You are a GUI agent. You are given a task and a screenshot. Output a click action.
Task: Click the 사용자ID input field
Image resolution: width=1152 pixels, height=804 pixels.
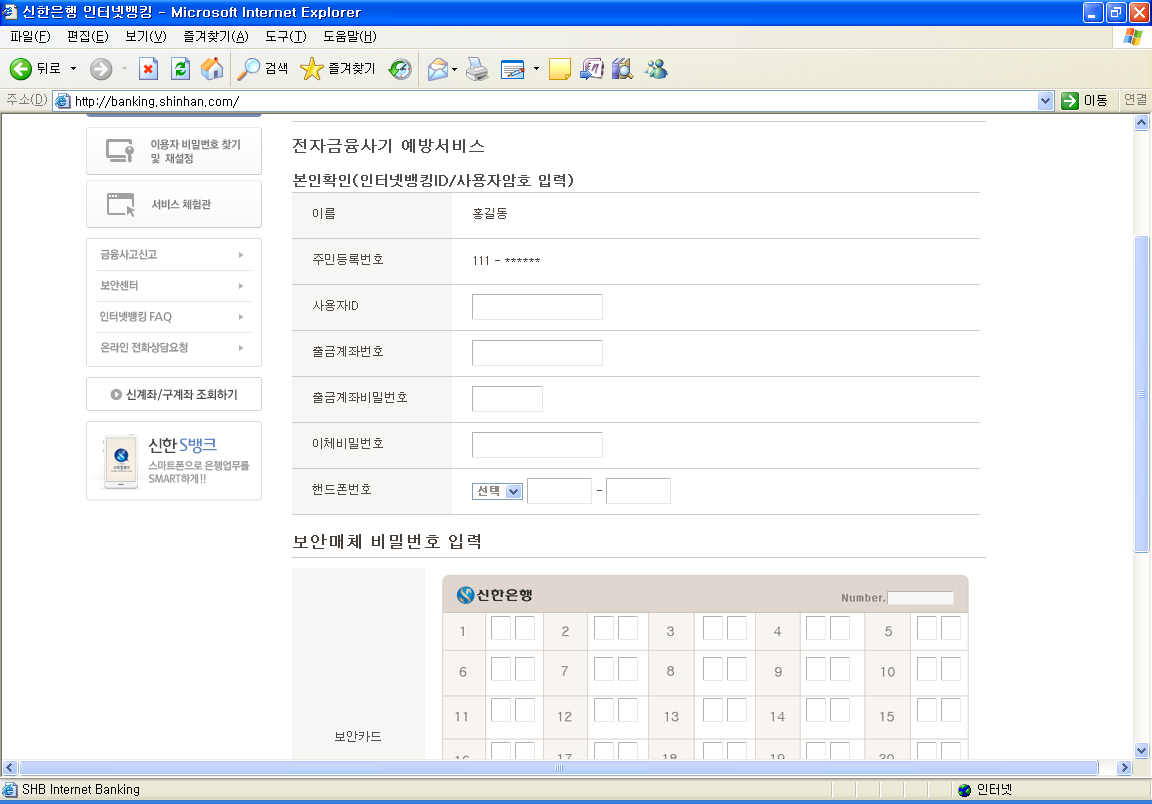[537, 307]
